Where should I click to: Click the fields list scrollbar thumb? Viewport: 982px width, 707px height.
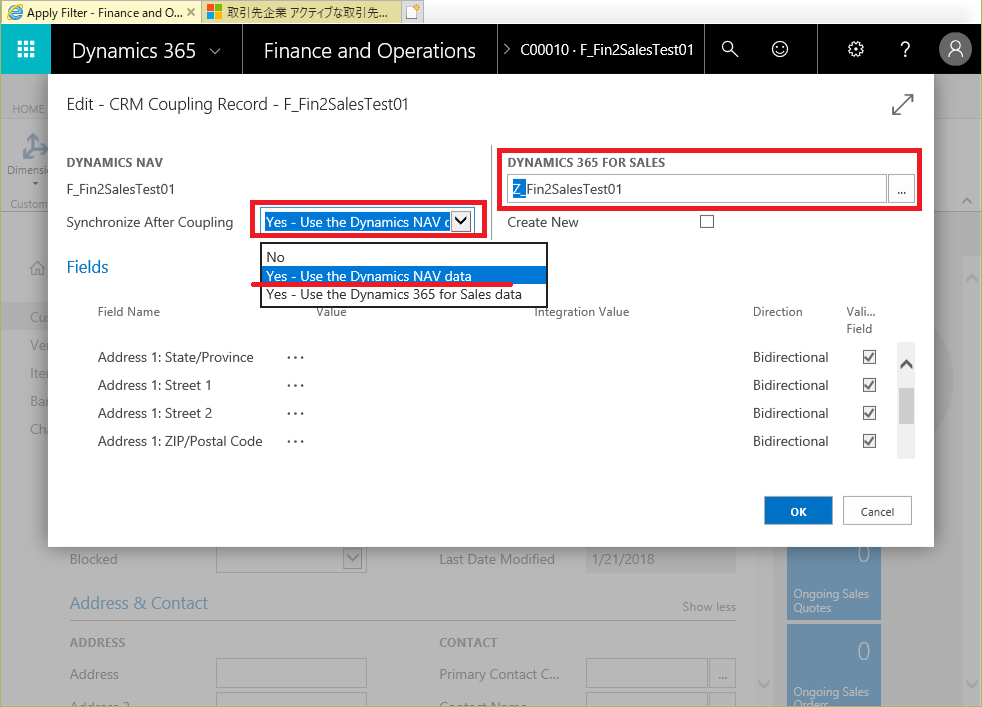point(906,406)
